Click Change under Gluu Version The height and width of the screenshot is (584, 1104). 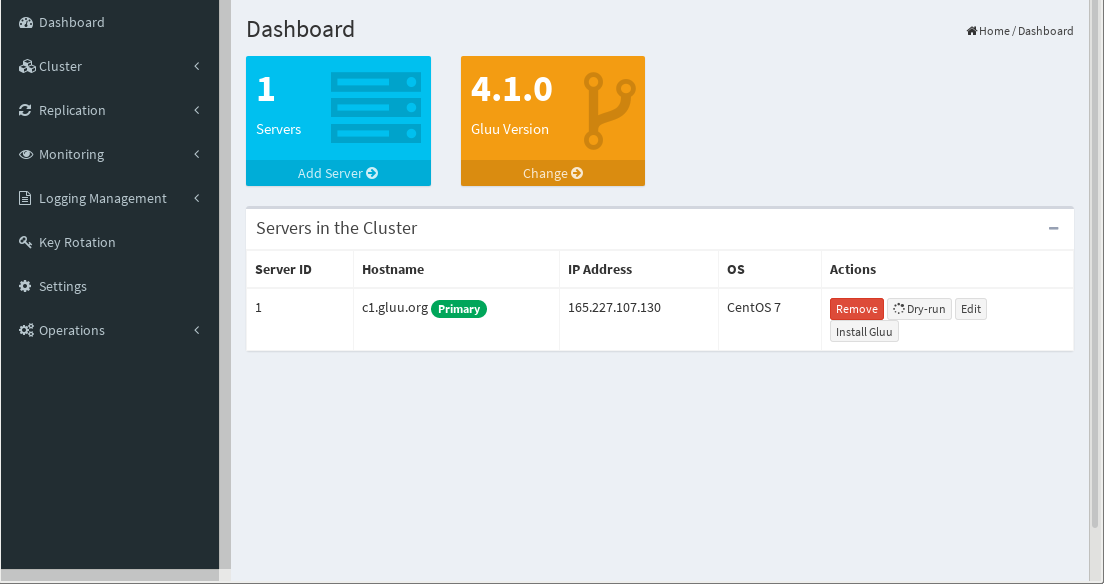click(x=553, y=173)
